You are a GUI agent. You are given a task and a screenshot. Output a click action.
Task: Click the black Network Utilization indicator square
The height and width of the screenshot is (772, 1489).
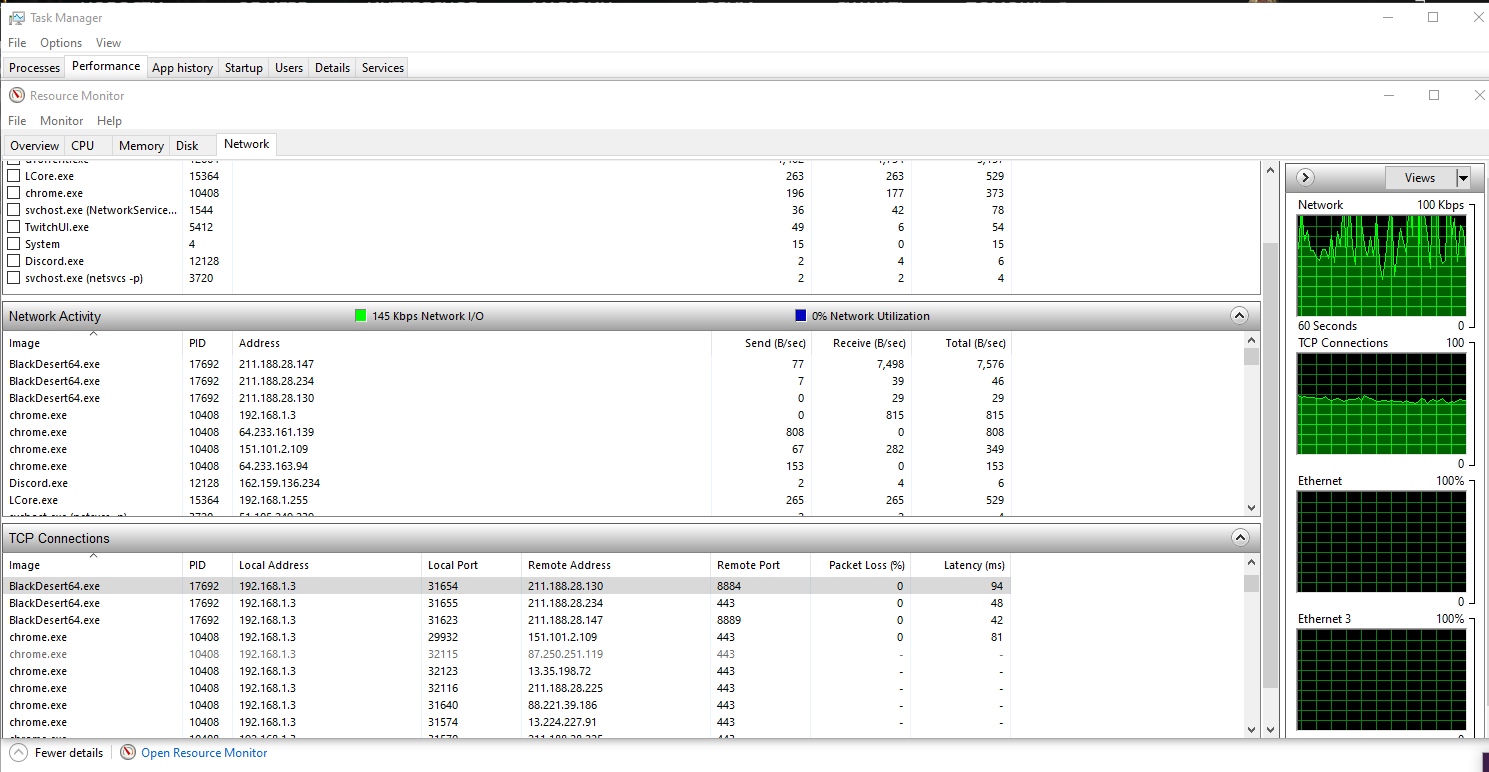coord(801,315)
